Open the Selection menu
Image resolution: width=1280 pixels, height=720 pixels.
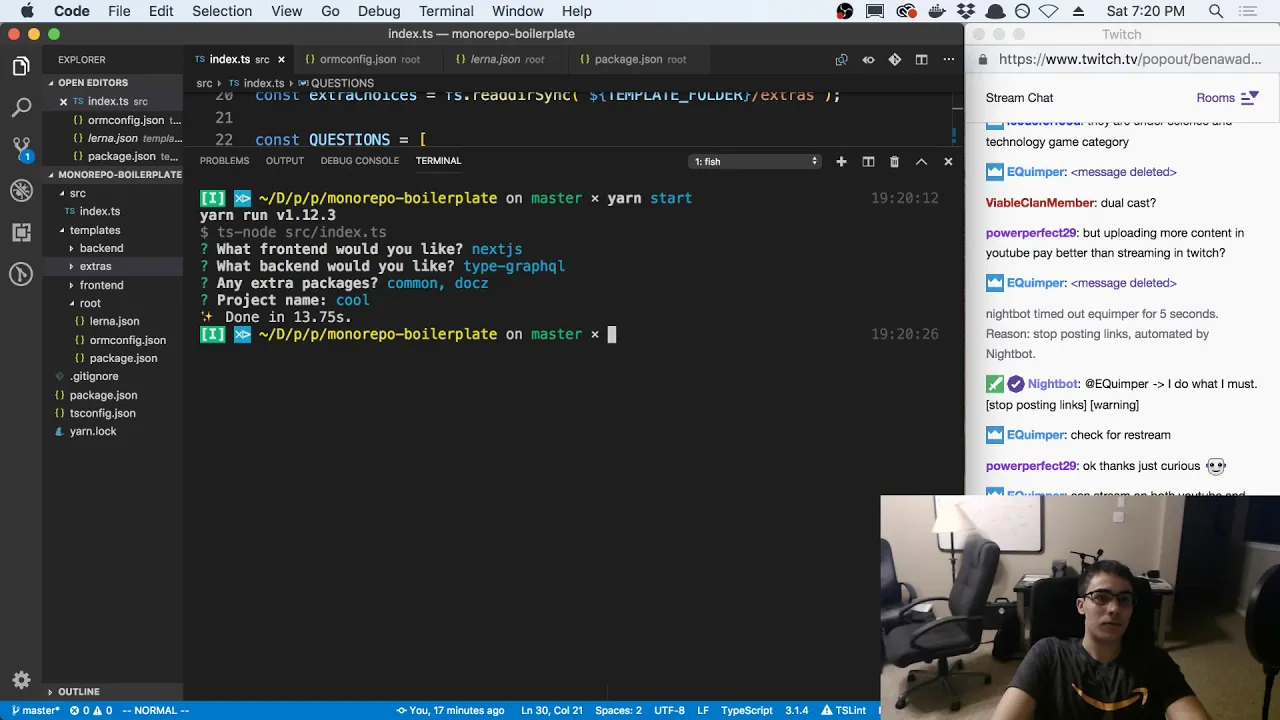coord(222,11)
